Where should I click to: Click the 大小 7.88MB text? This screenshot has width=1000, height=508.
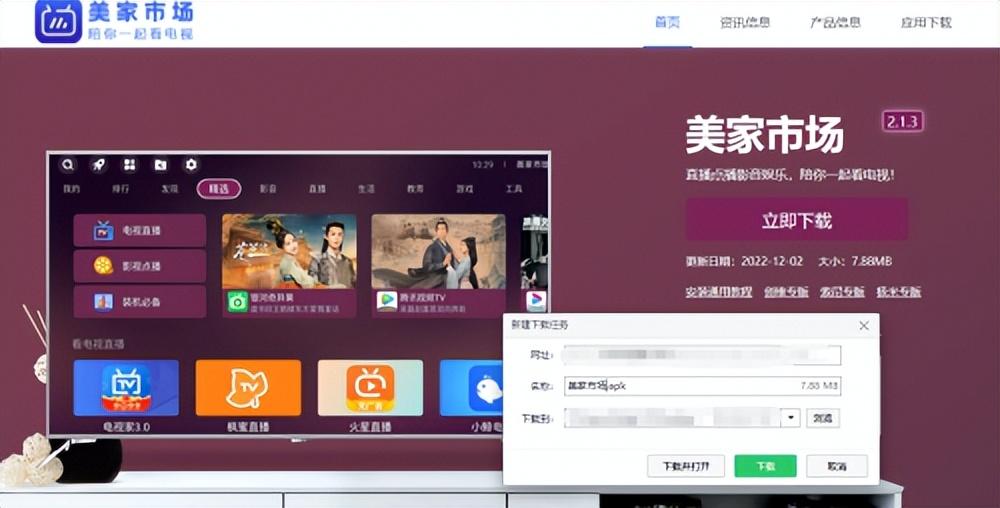(855, 261)
